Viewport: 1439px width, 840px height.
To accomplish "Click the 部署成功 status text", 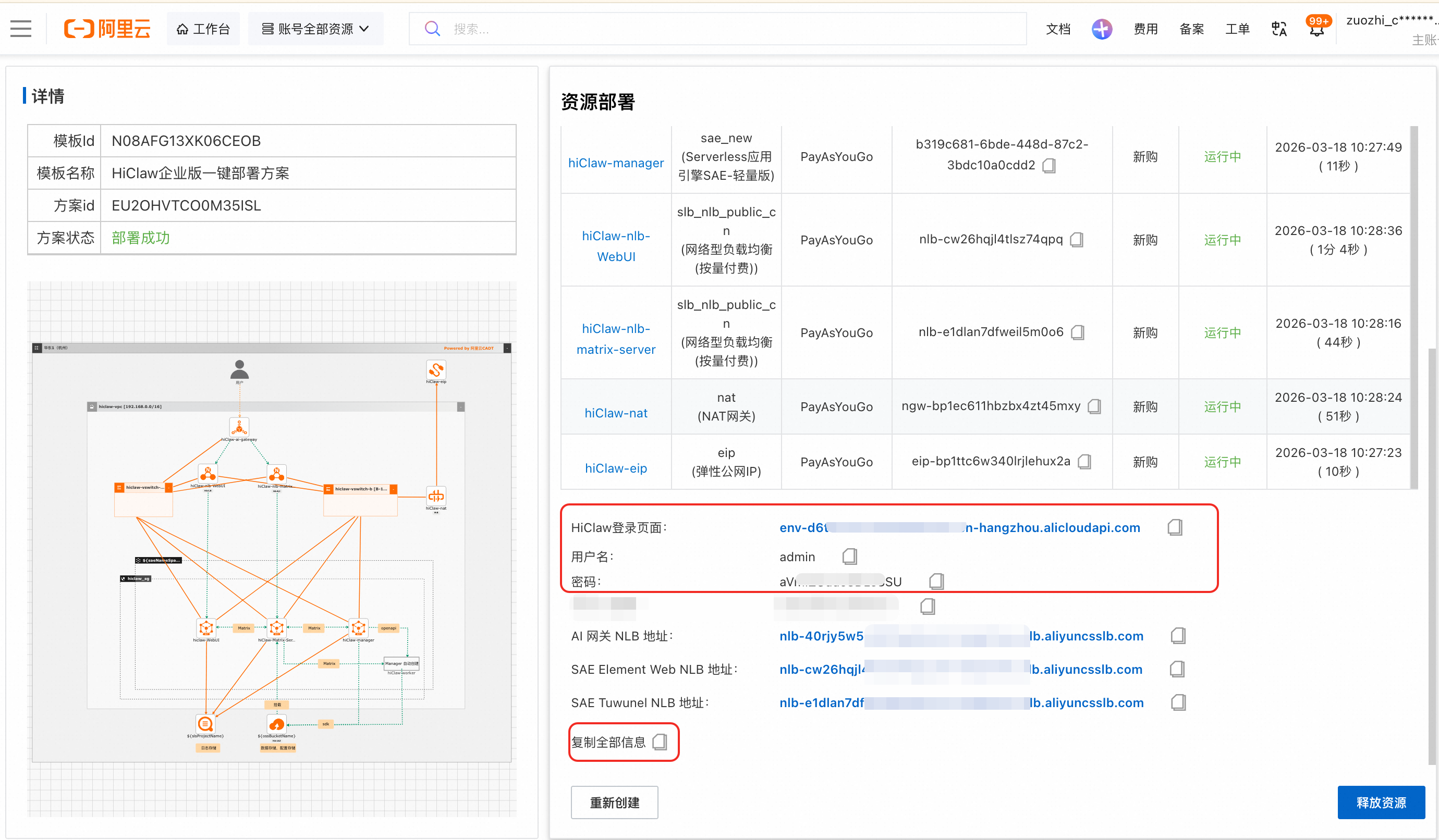I will point(140,238).
